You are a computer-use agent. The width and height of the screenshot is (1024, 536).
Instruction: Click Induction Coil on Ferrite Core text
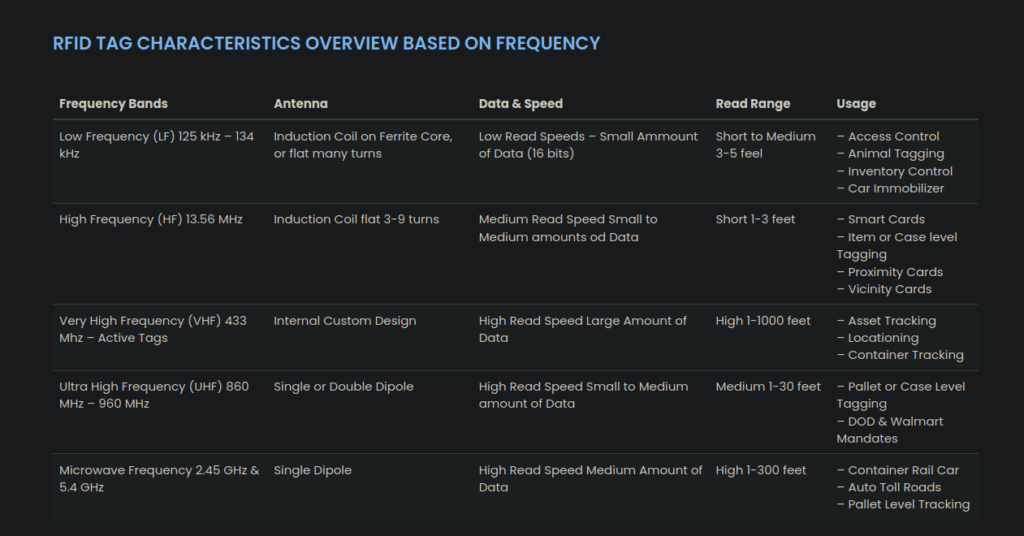point(363,136)
